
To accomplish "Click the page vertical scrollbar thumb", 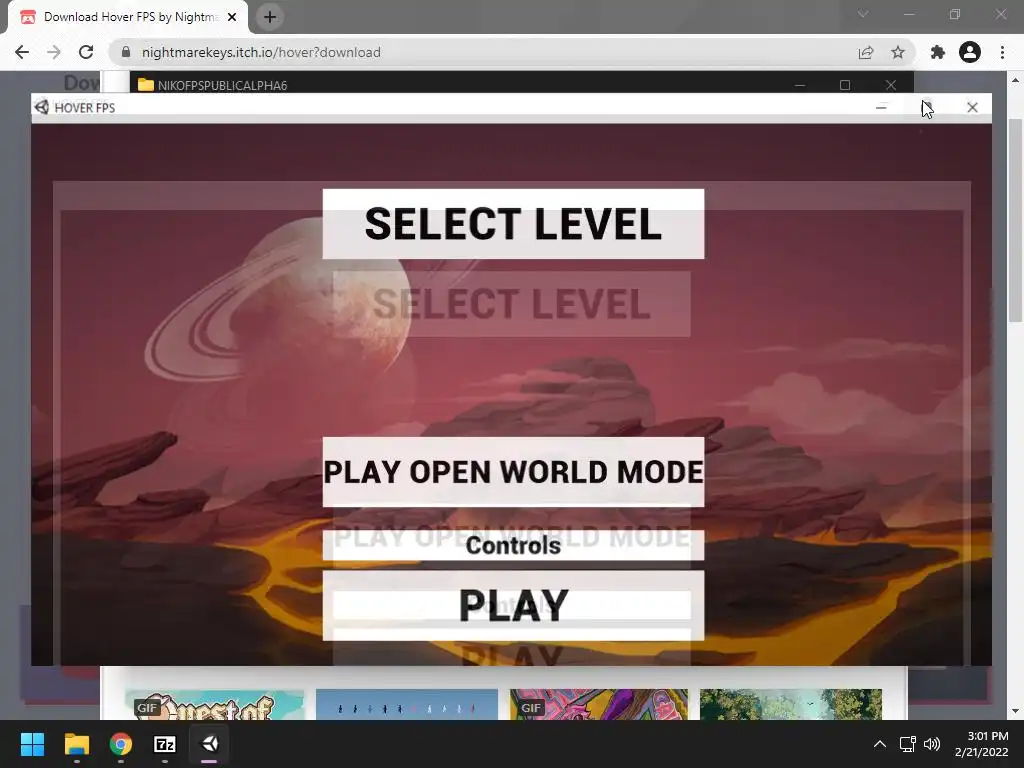I will (1015, 221).
